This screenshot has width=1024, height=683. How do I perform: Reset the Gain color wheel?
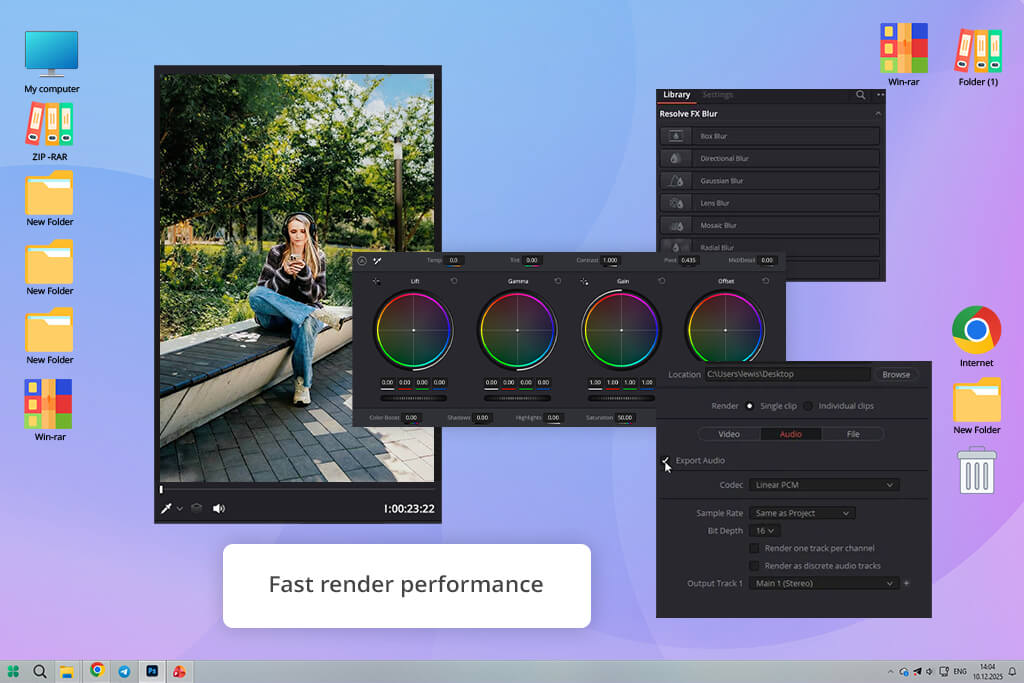(x=662, y=281)
